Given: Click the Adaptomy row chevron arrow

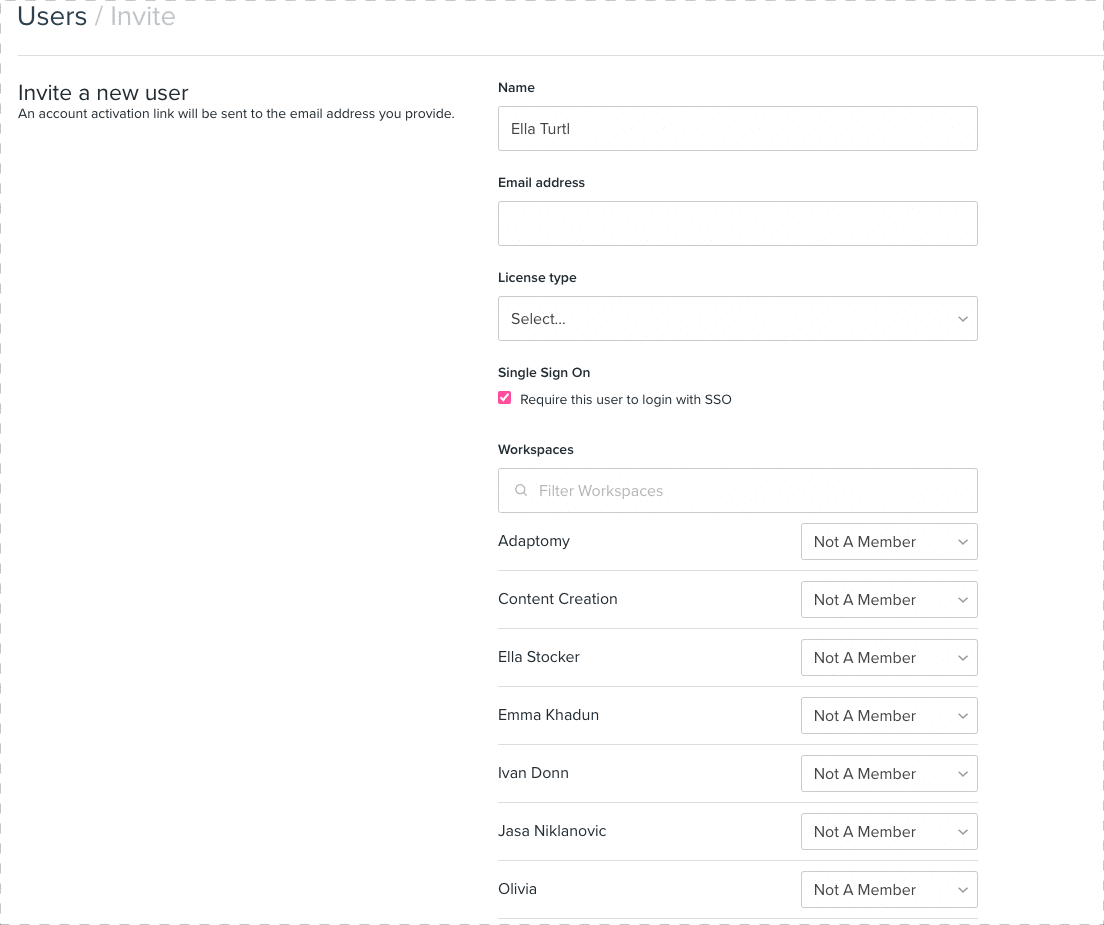Looking at the screenshot, I should pyautogui.click(x=962, y=542).
